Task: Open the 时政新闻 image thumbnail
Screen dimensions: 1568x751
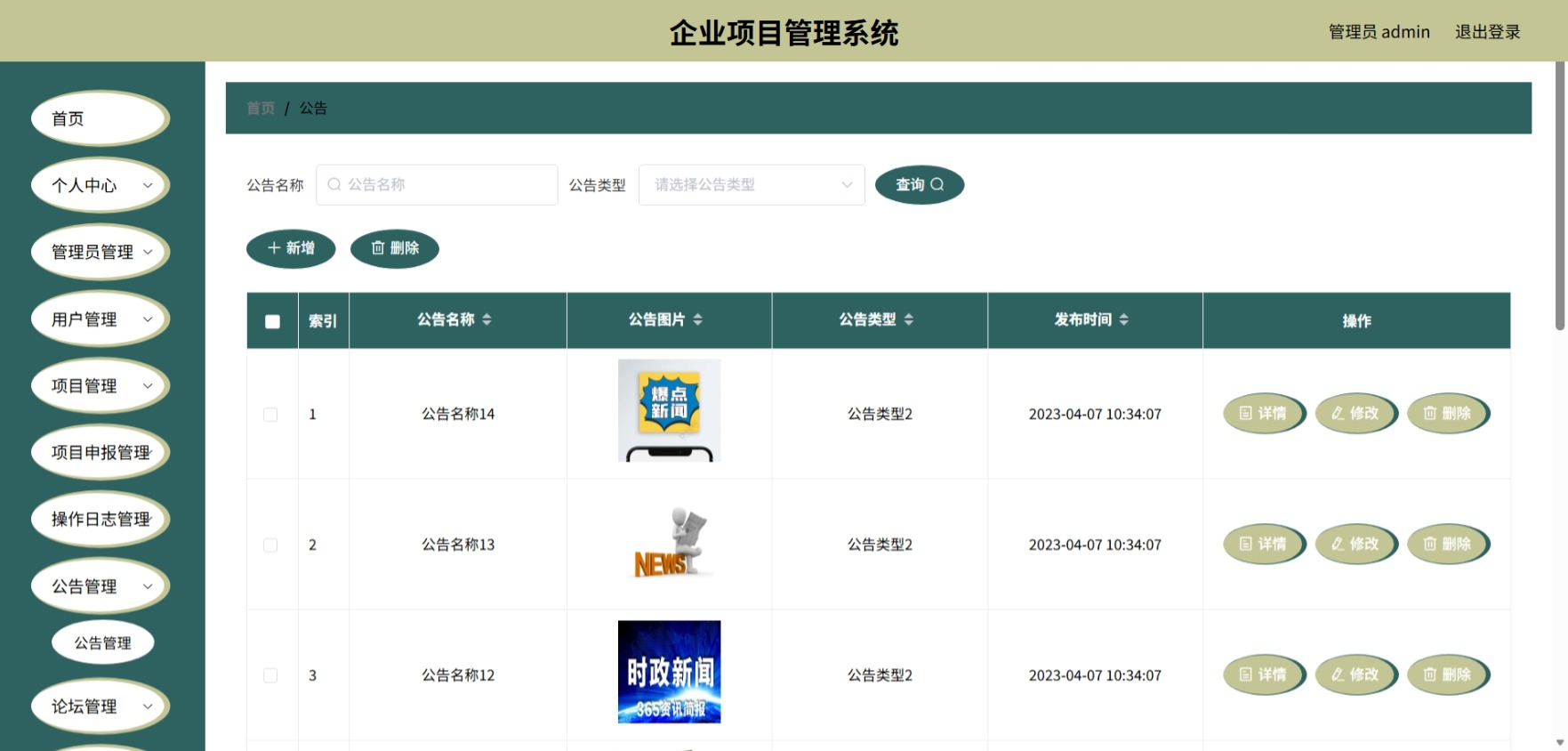Action: [669, 672]
